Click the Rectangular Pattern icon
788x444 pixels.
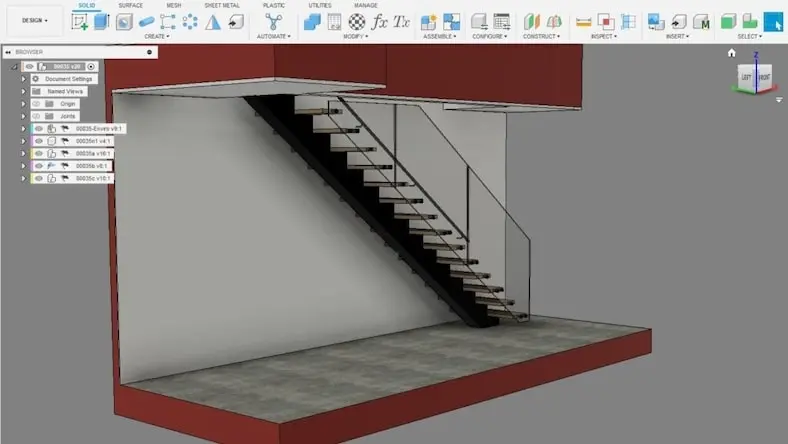168,22
